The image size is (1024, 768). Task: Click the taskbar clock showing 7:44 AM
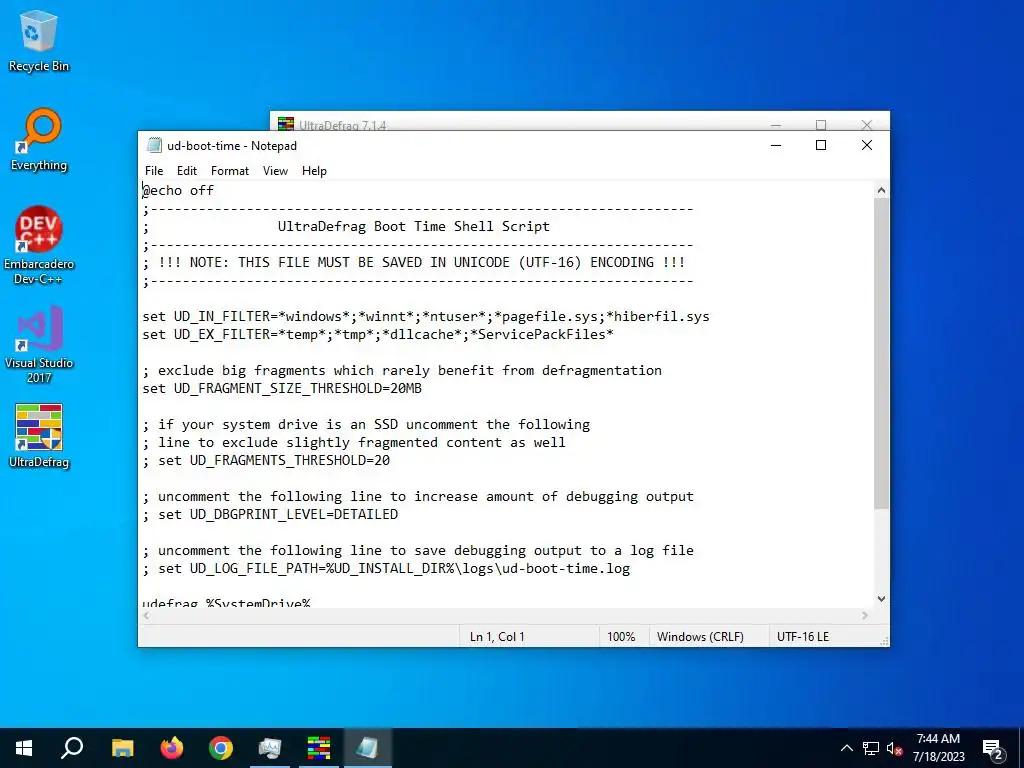click(938, 748)
